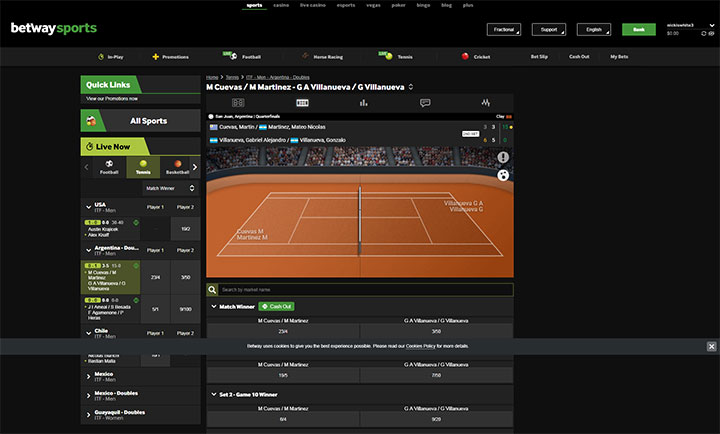Expand the account menu chevron
720x434 pixels.
tap(712, 25)
